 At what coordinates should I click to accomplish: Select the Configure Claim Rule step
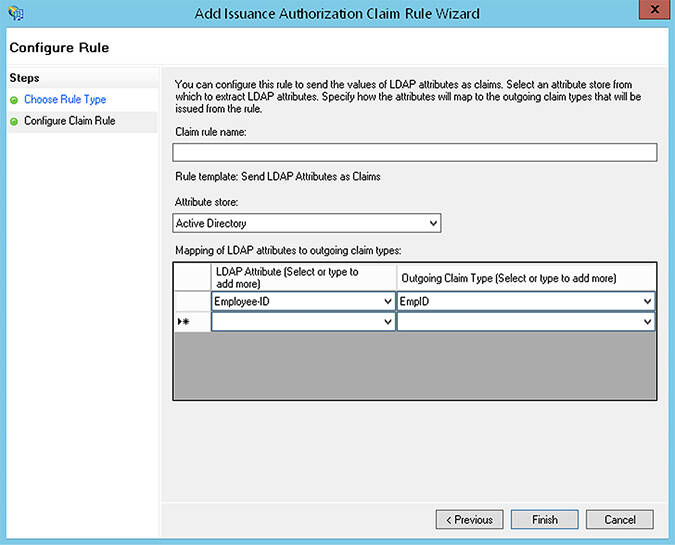(70, 121)
